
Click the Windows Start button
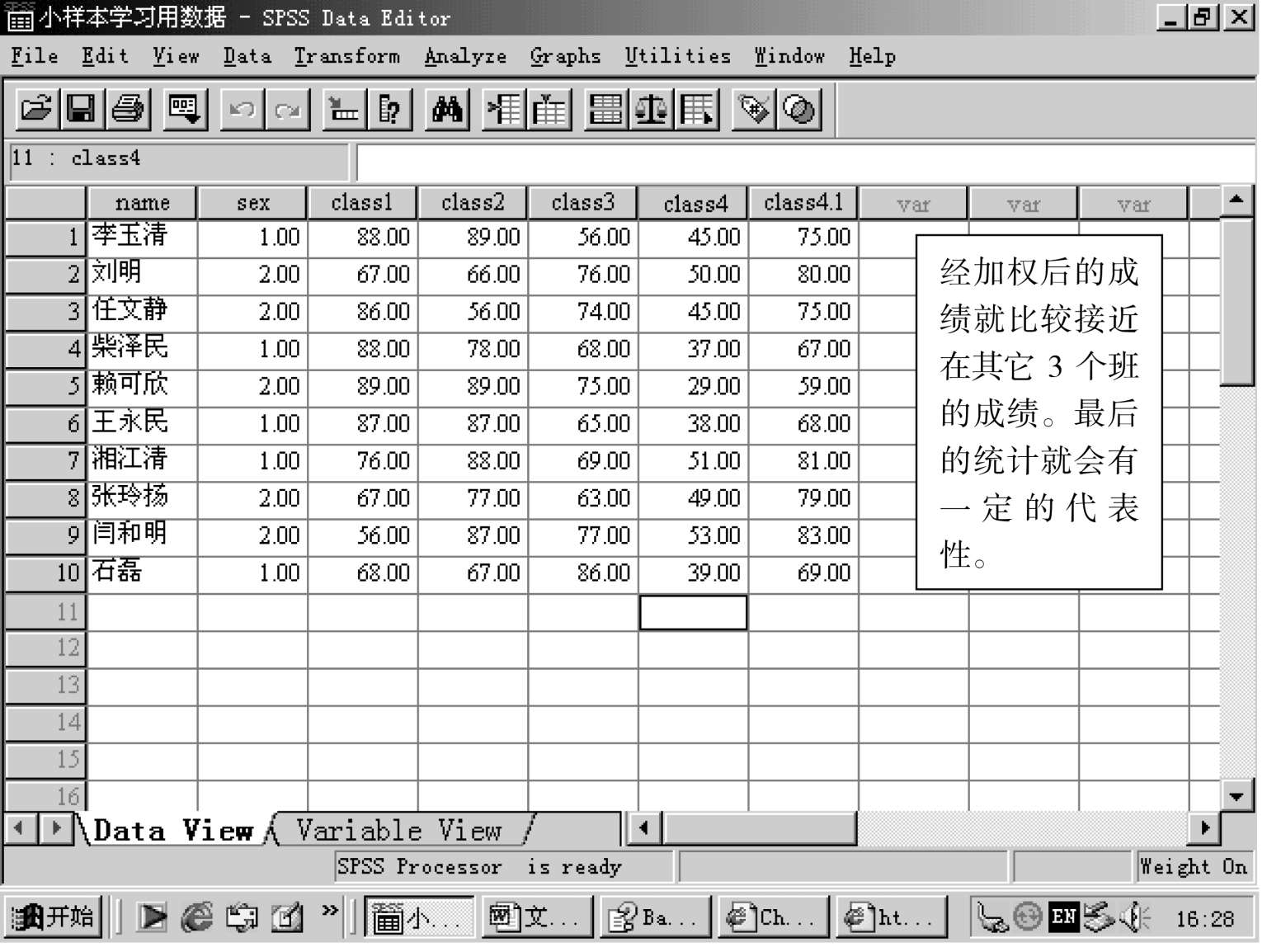[x=54, y=917]
